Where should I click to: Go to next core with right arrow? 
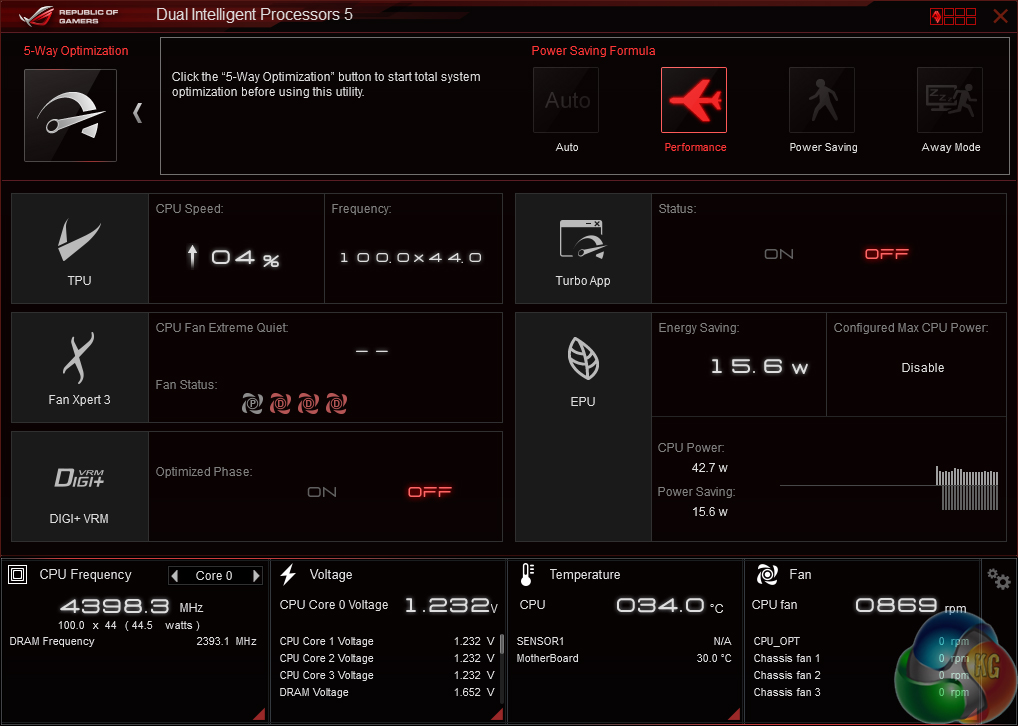(256, 576)
